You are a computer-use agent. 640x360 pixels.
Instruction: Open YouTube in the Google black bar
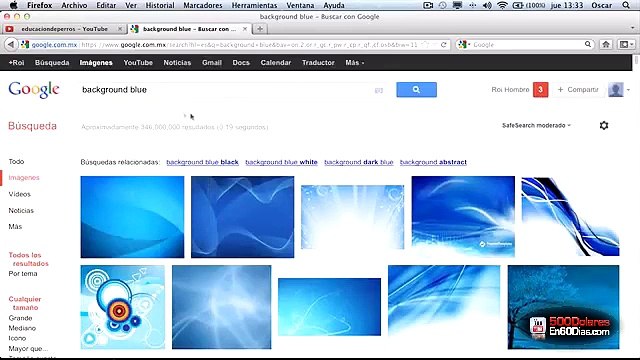pyautogui.click(x=138, y=62)
